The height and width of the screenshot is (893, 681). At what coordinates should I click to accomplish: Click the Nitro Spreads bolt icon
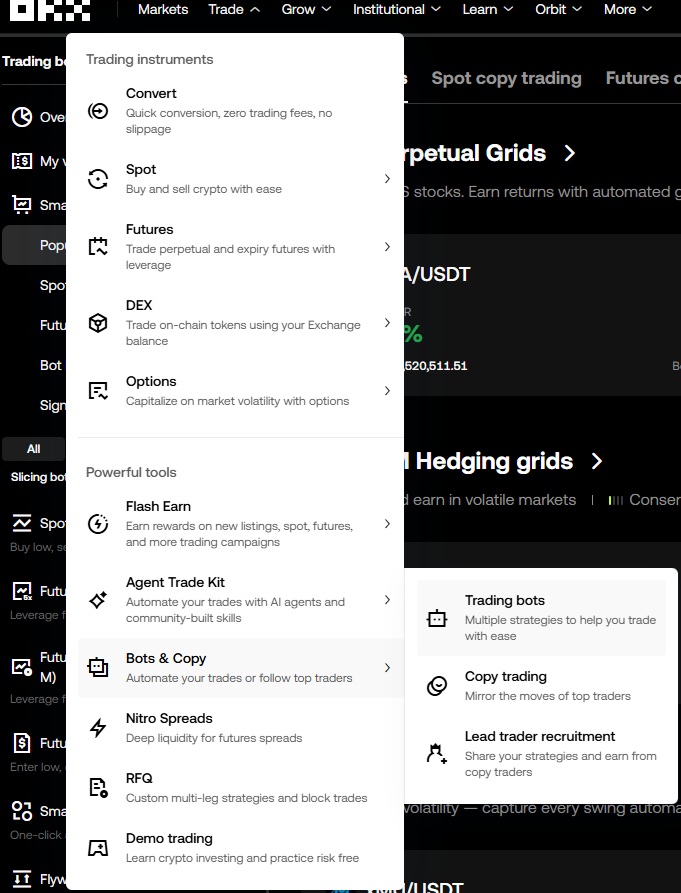tap(98, 728)
